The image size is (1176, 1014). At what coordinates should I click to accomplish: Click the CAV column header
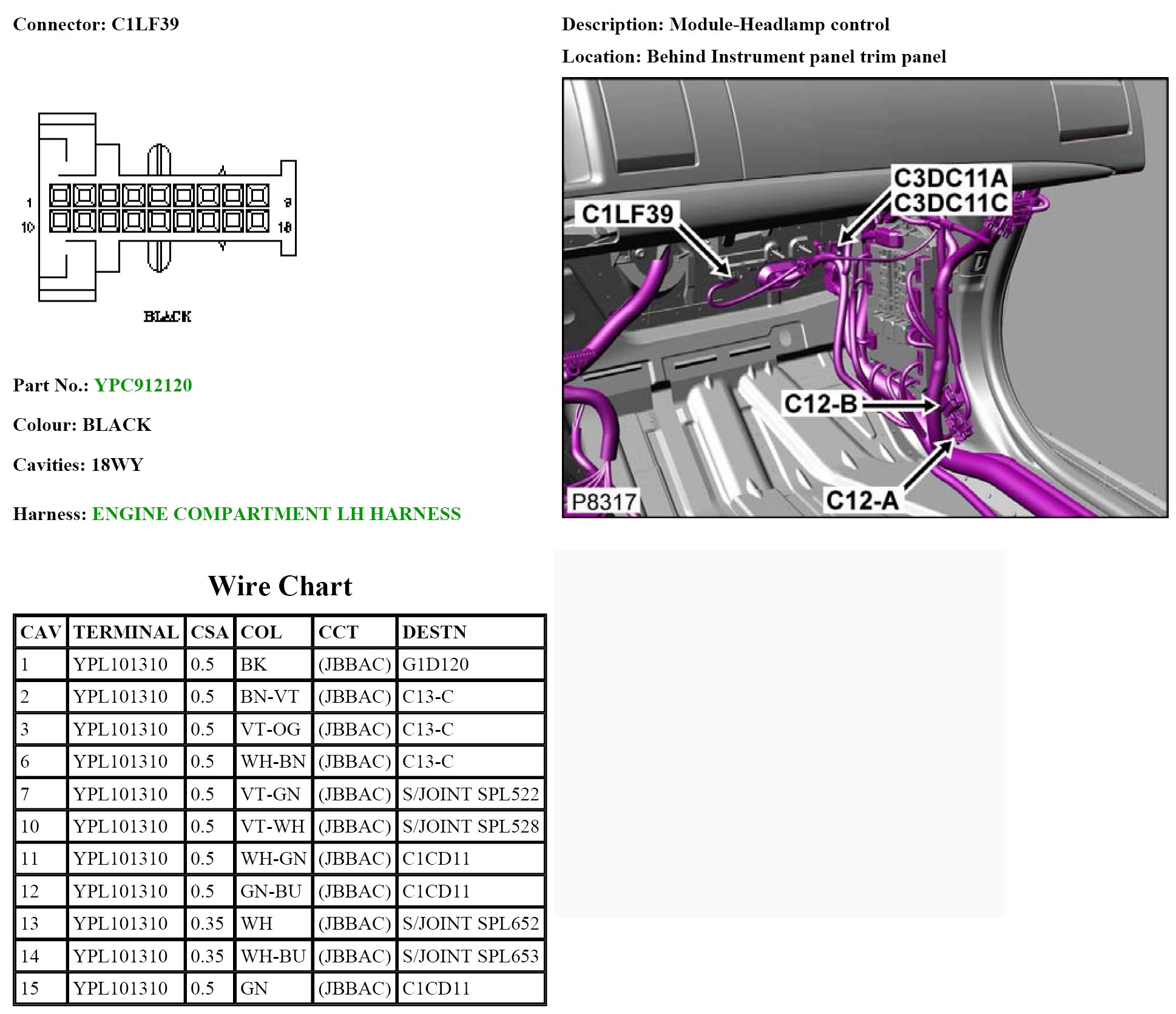click(x=41, y=632)
